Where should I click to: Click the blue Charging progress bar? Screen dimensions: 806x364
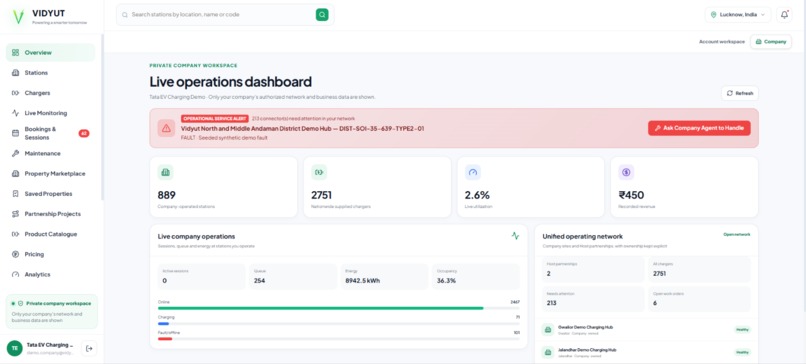(163, 323)
